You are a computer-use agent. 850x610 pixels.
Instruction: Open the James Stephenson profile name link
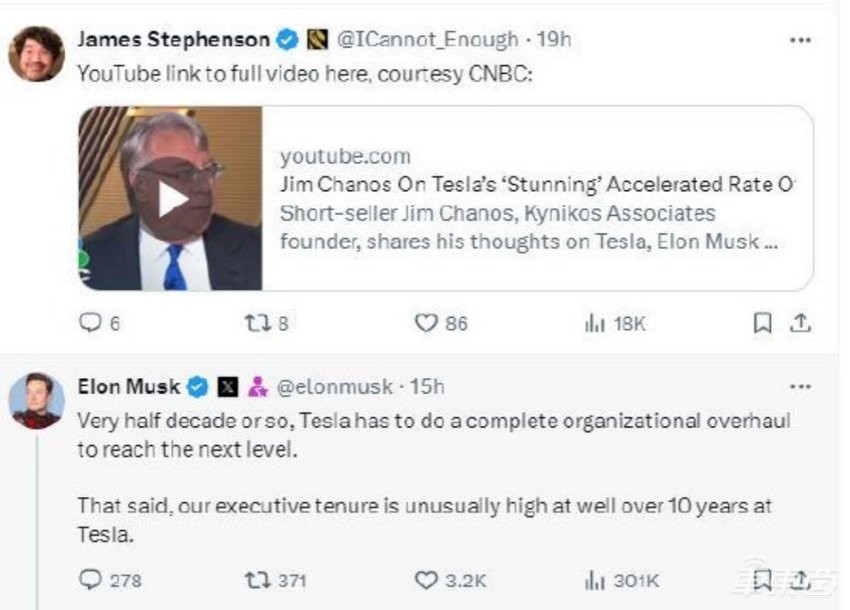coord(173,40)
